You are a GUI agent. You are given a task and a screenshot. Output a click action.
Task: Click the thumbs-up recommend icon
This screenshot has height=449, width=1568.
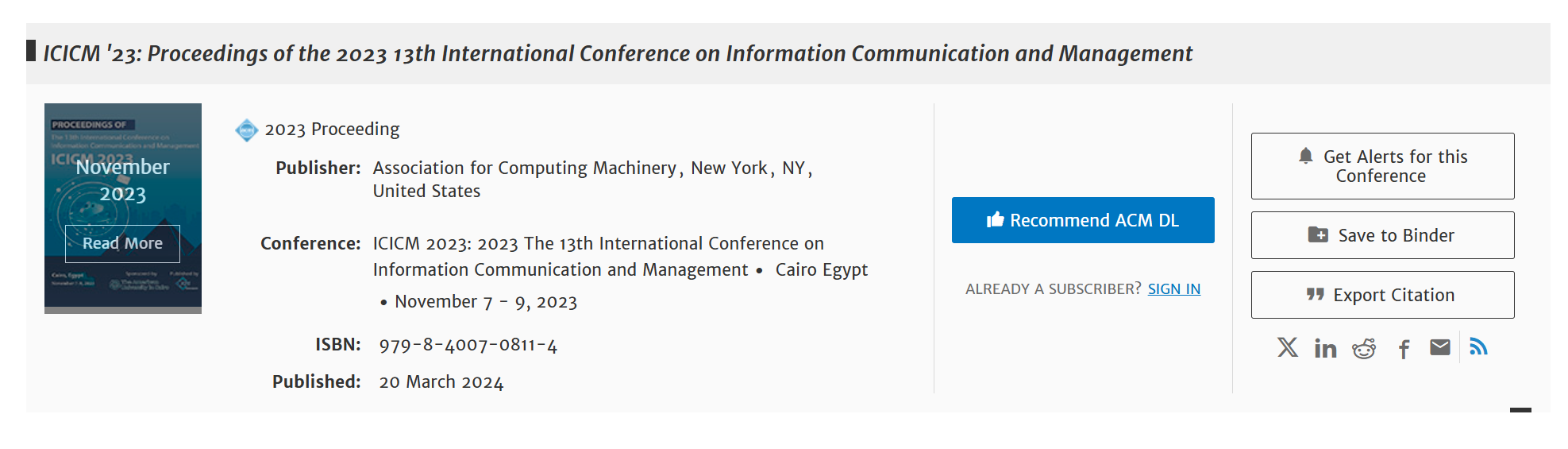(x=996, y=219)
